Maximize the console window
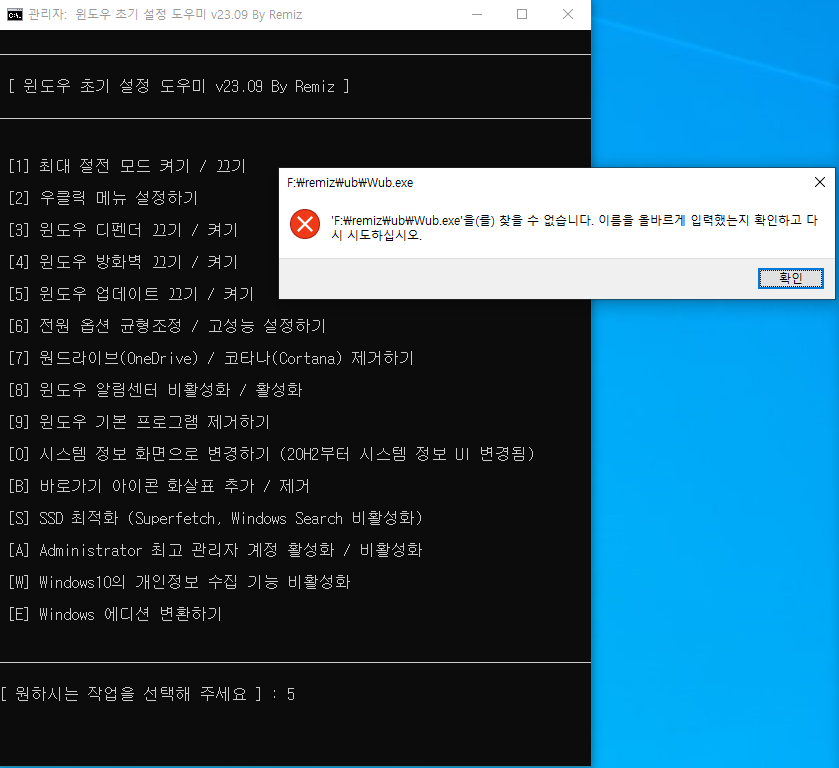 pyautogui.click(x=522, y=14)
